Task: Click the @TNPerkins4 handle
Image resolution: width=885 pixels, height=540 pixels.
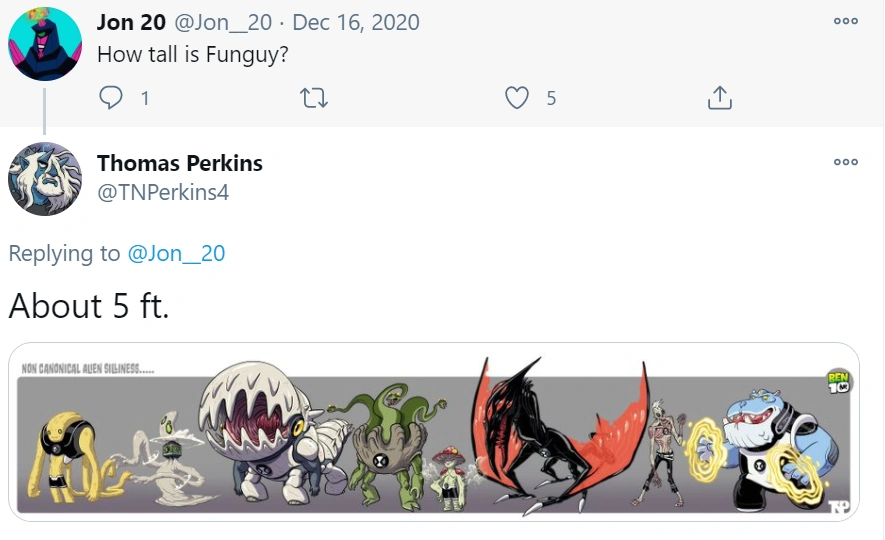Action: pyautogui.click(x=163, y=192)
